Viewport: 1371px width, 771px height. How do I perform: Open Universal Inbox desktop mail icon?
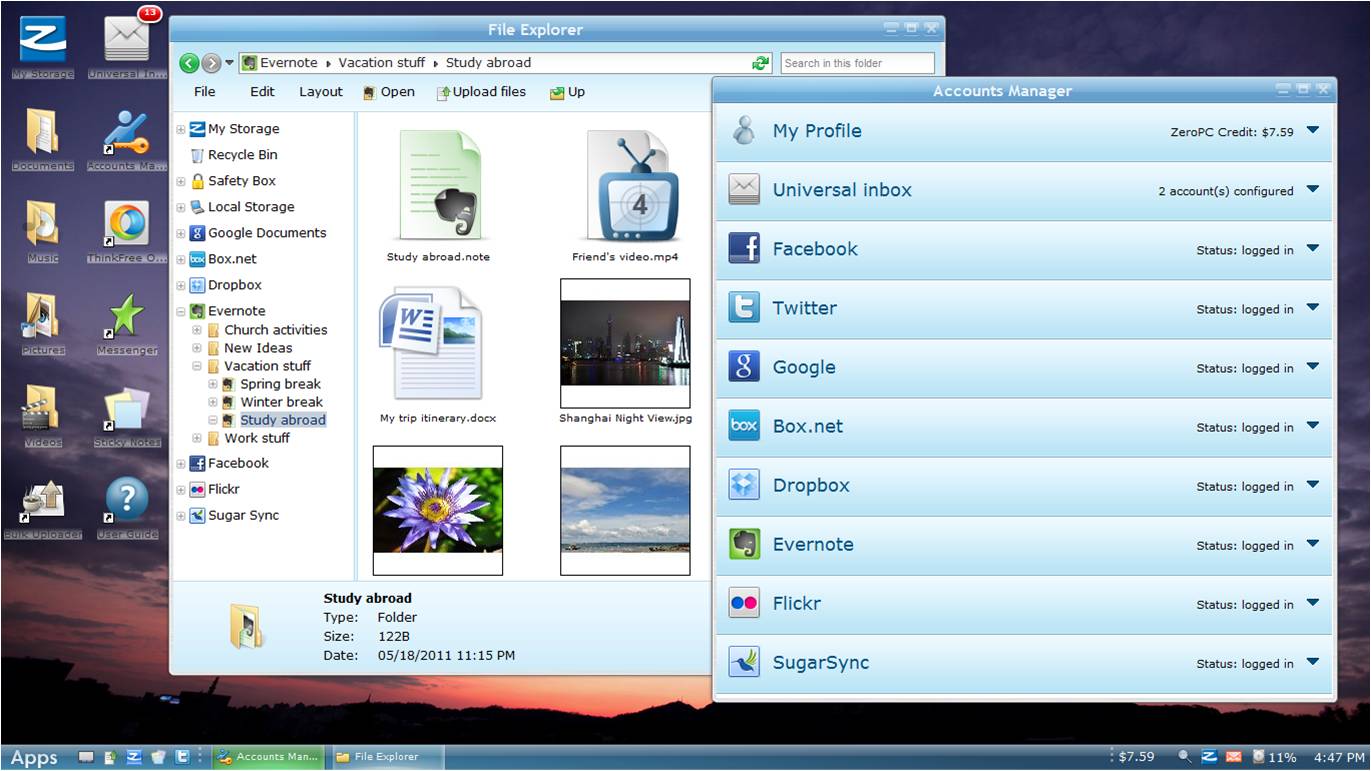[127, 41]
